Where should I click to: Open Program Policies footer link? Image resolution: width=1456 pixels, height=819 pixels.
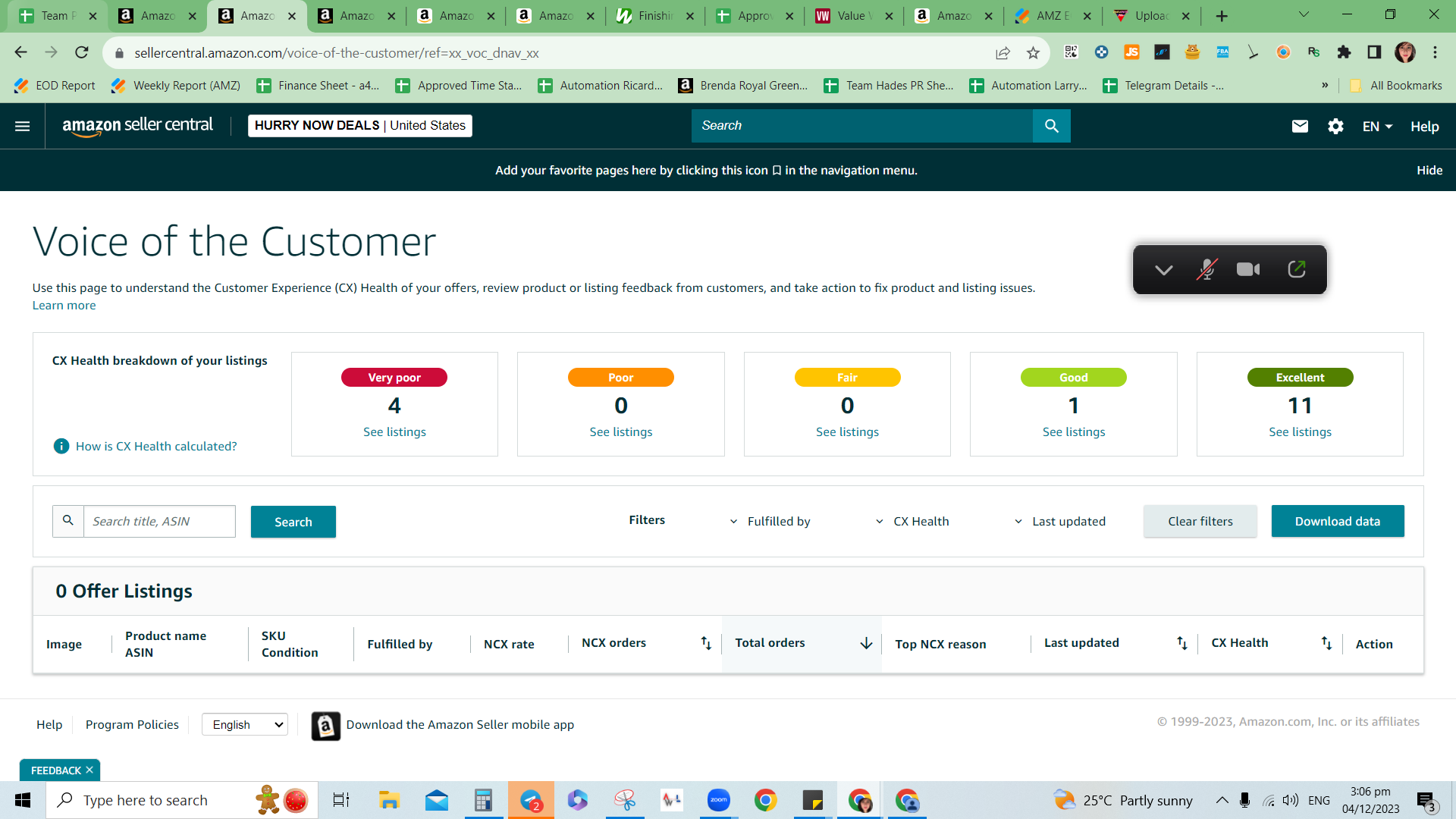[x=132, y=725]
